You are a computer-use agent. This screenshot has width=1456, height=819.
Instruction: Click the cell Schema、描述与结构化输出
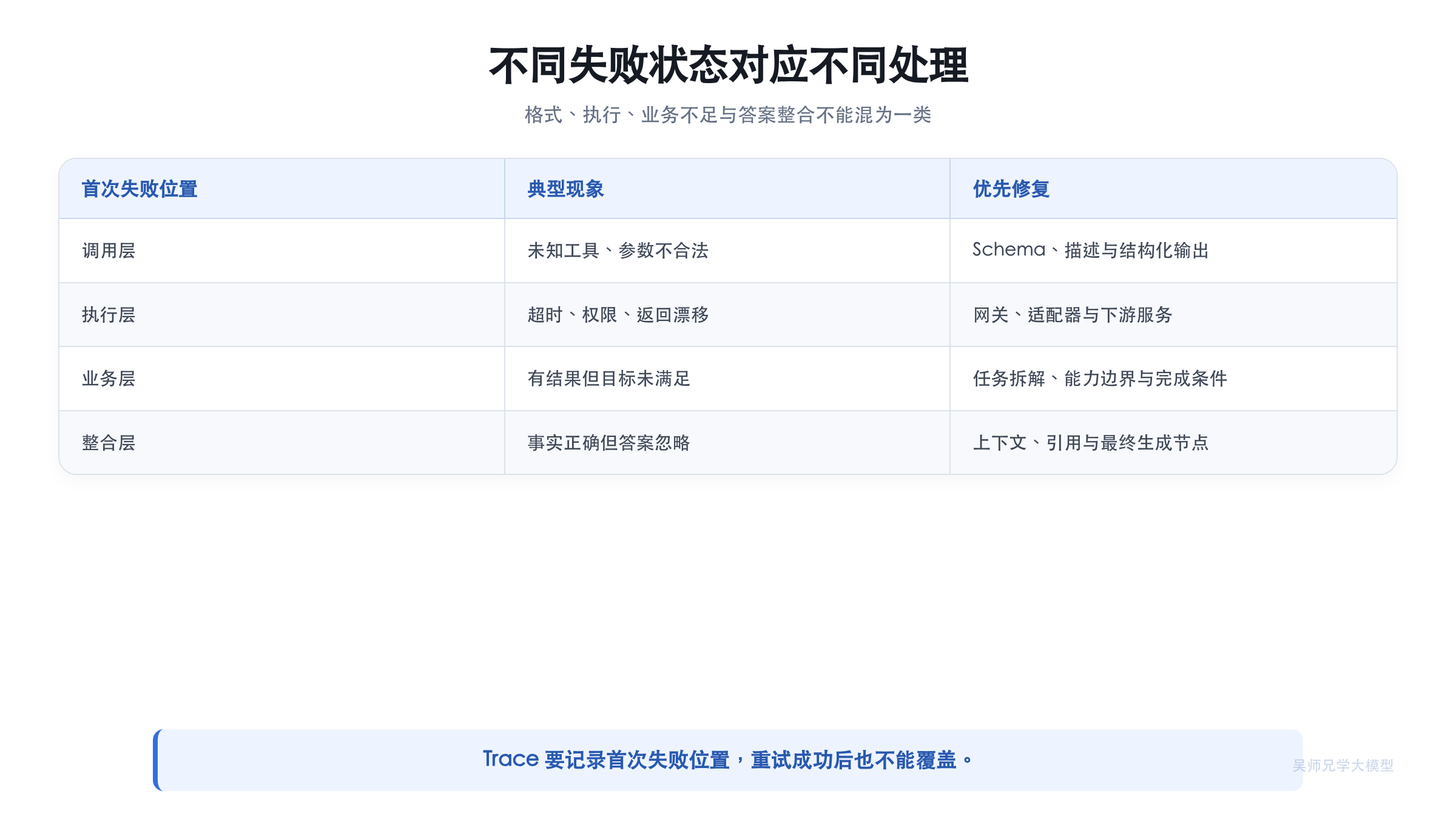(1173, 251)
